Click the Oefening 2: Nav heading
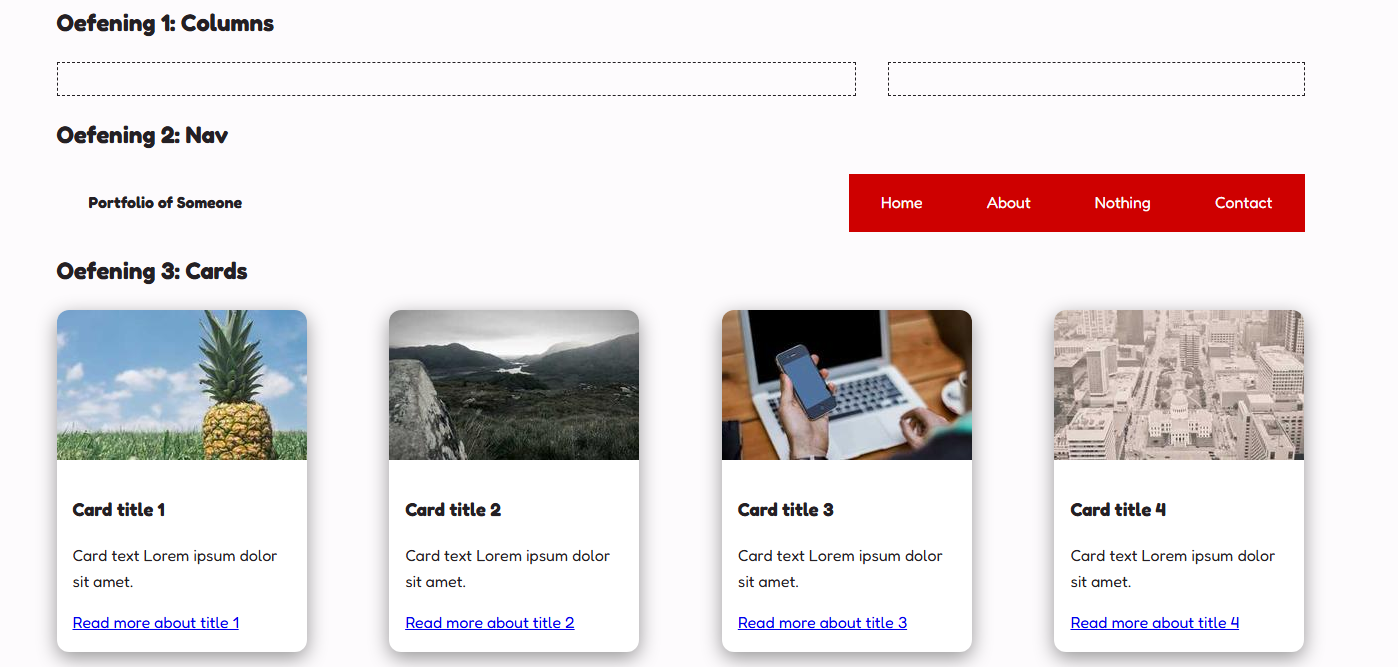This screenshot has width=1398, height=667. coord(142,135)
